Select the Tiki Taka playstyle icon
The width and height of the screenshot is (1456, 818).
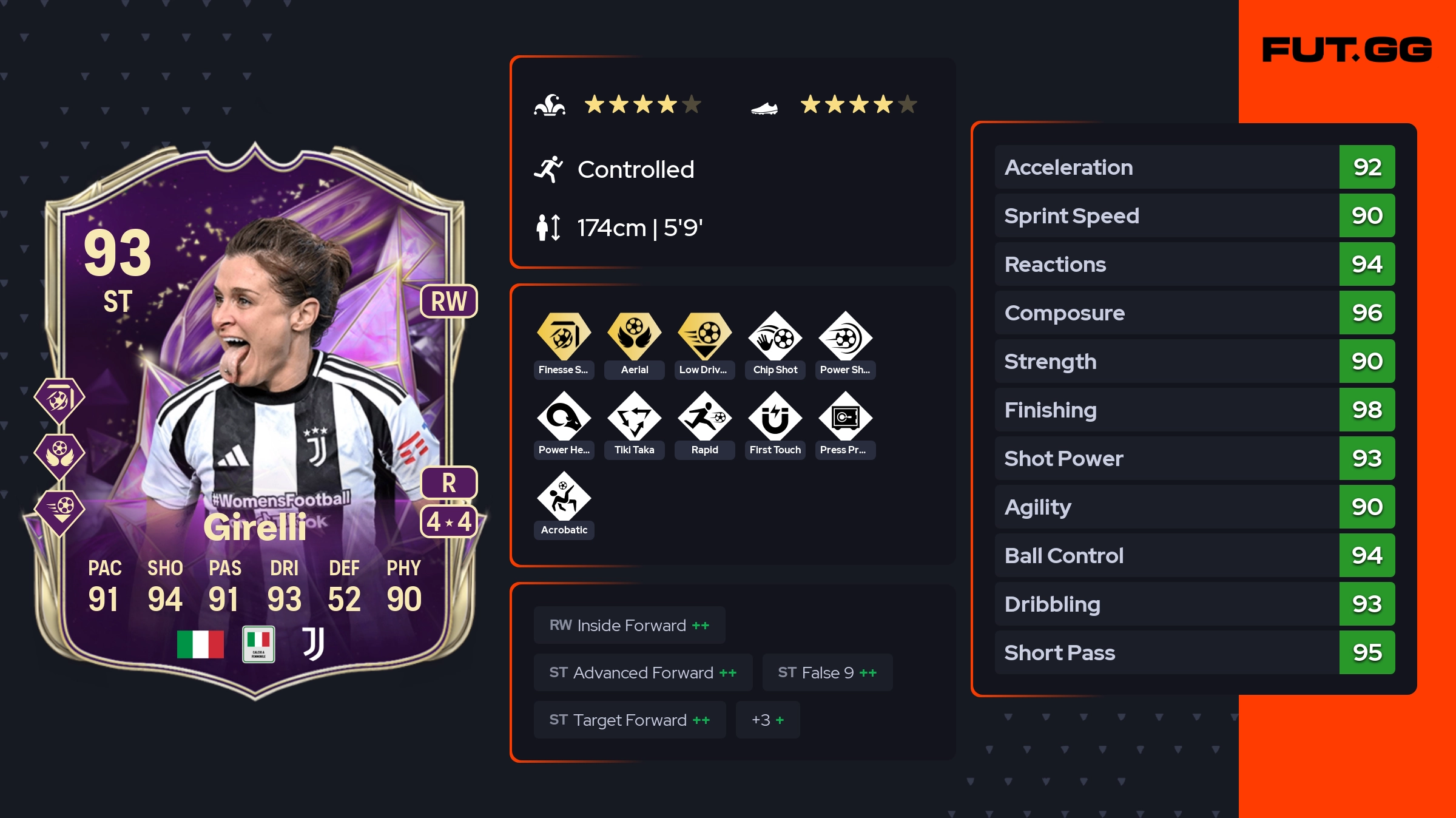pos(635,416)
